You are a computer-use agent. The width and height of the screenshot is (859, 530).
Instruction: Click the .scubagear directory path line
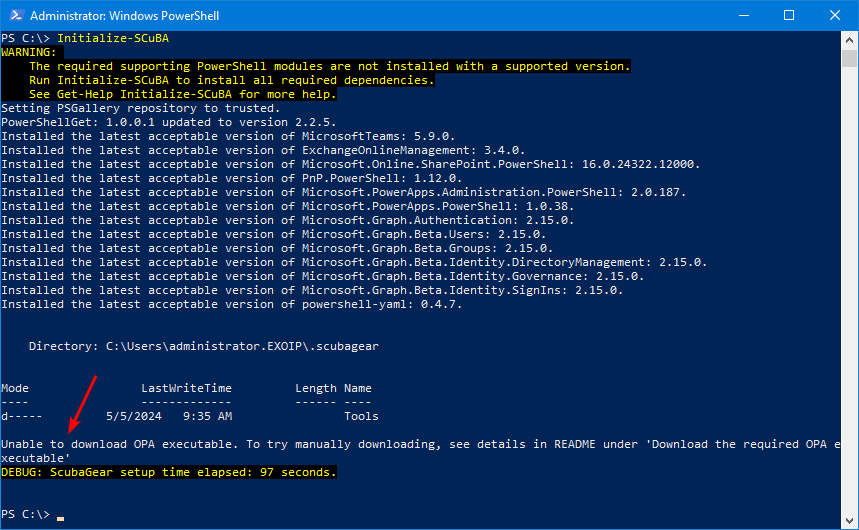click(203, 345)
